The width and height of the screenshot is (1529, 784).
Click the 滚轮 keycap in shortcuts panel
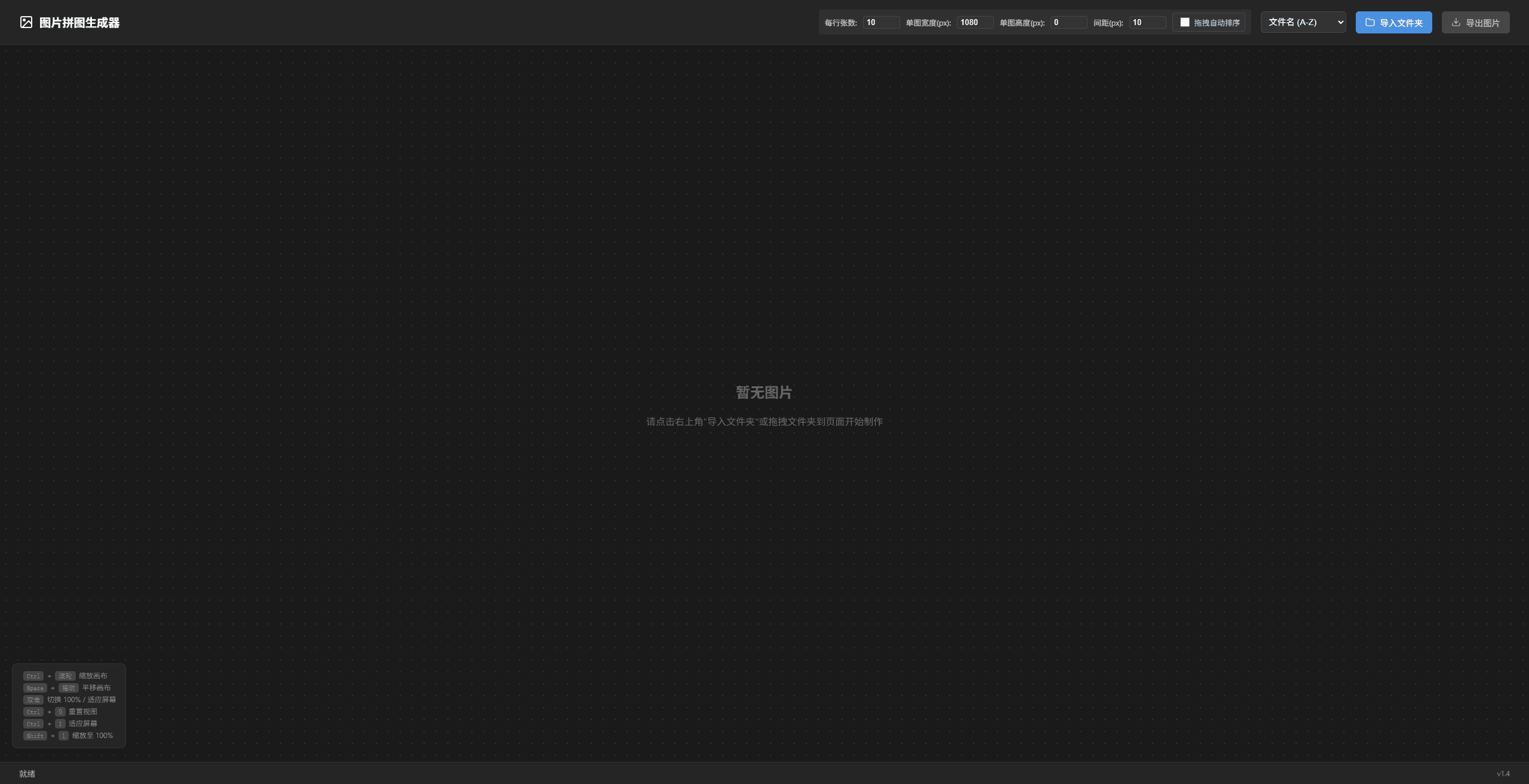pos(65,676)
